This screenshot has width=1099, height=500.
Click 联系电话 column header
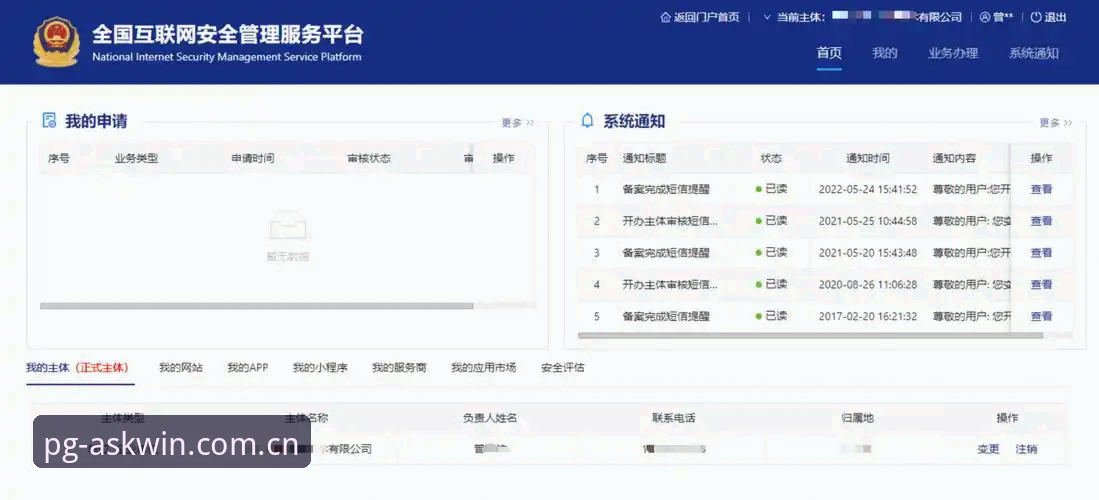[674, 418]
